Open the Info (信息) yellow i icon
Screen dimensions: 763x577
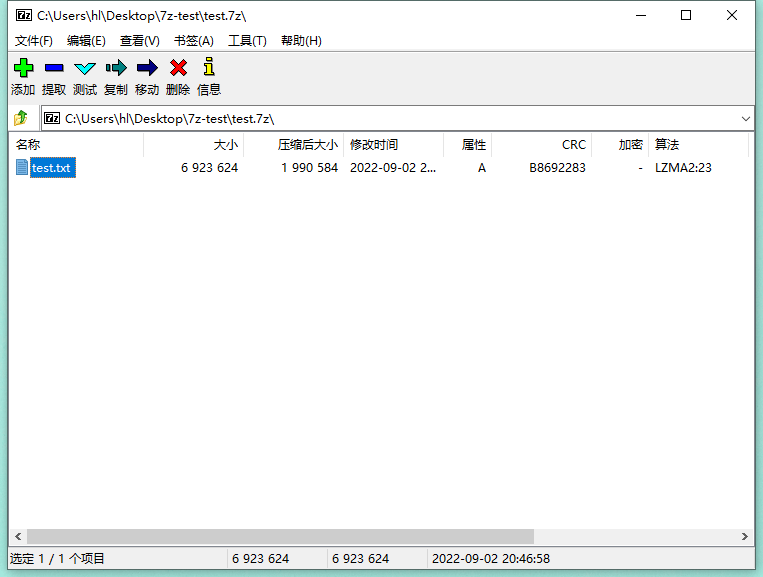click(209, 67)
